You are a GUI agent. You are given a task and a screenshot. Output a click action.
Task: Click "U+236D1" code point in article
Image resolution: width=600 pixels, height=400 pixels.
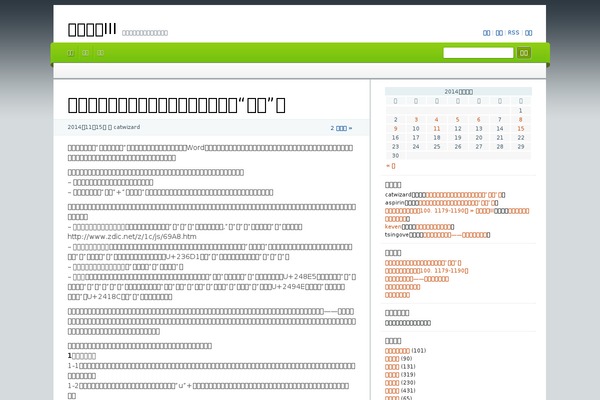(x=183, y=257)
